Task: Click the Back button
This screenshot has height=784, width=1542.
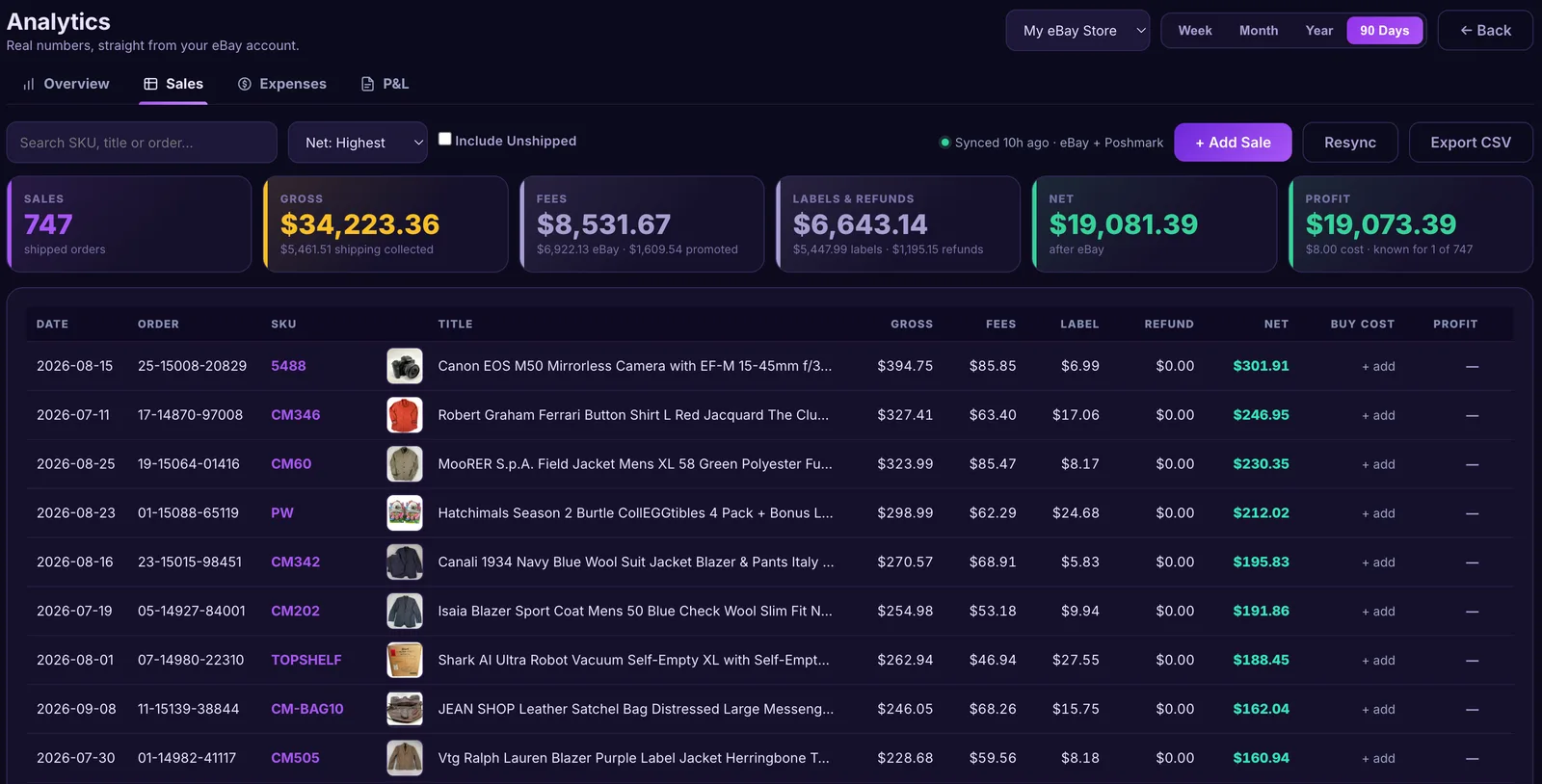Action: (x=1485, y=31)
